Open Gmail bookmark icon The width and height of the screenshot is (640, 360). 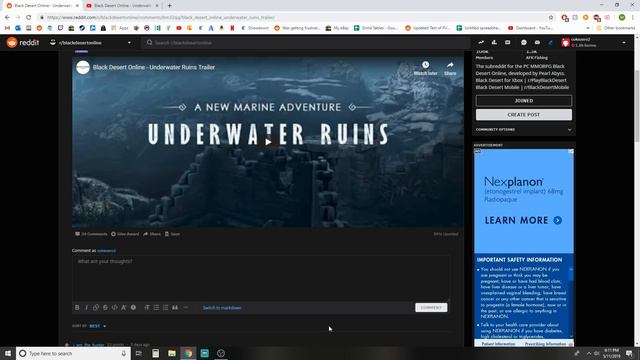pyautogui.click(x=7, y=28)
